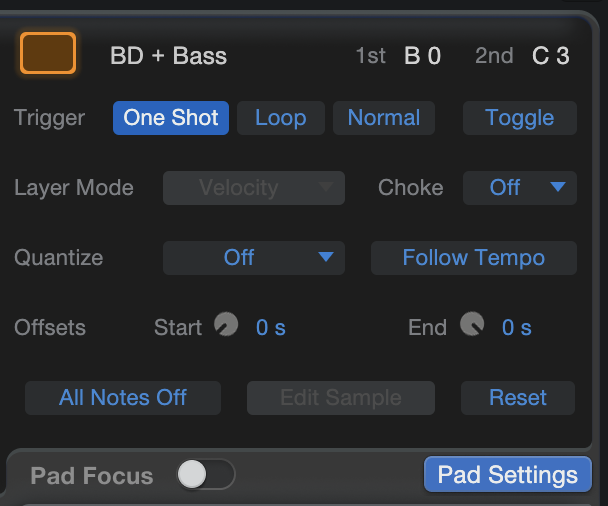
Task: Enable Loop trigger mode
Action: [x=281, y=118]
